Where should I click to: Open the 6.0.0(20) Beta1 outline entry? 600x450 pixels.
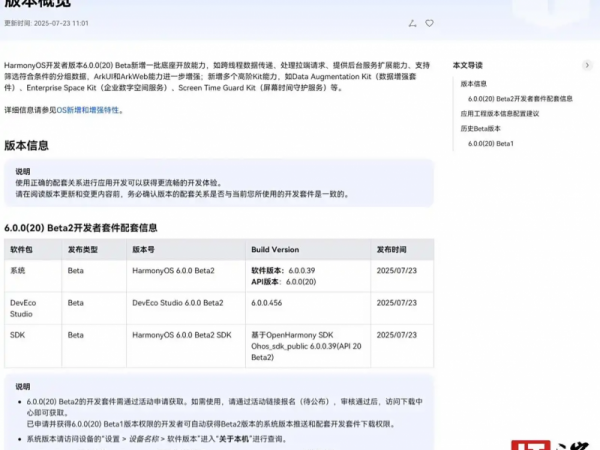tap(491, 143)
